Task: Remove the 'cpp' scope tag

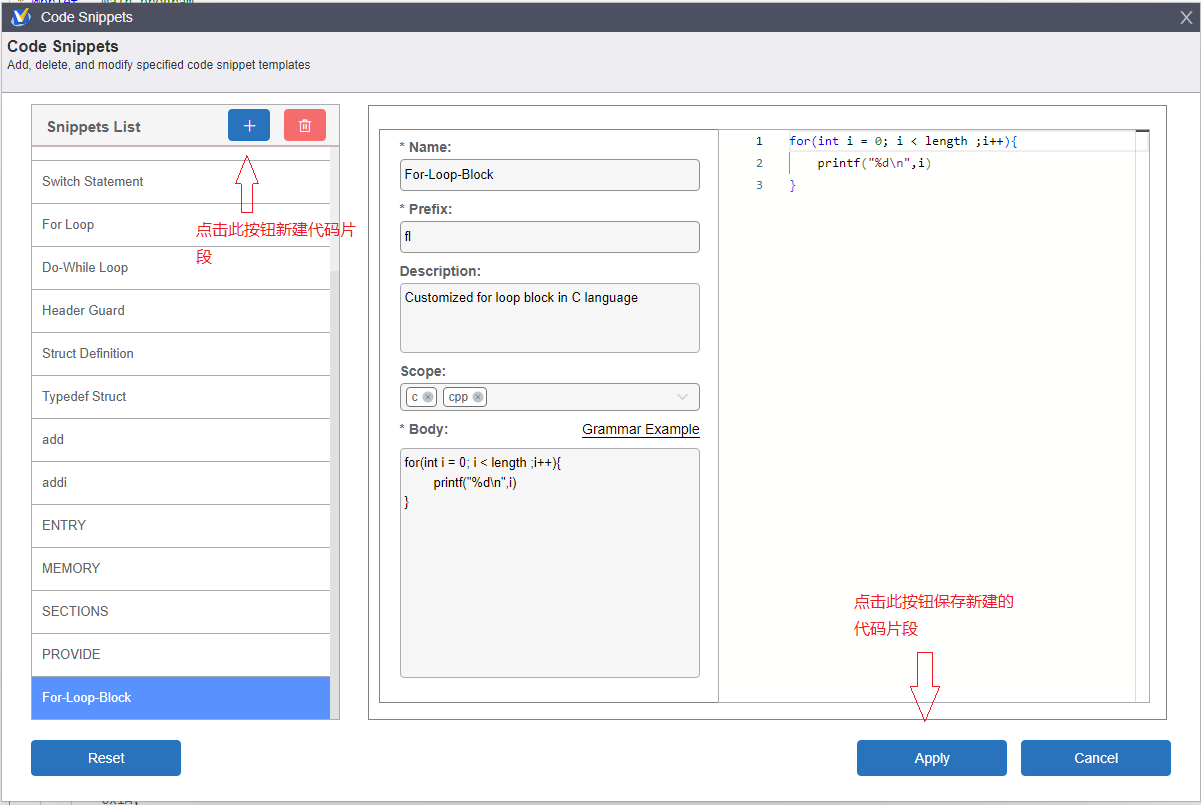Action: [478, 397]
